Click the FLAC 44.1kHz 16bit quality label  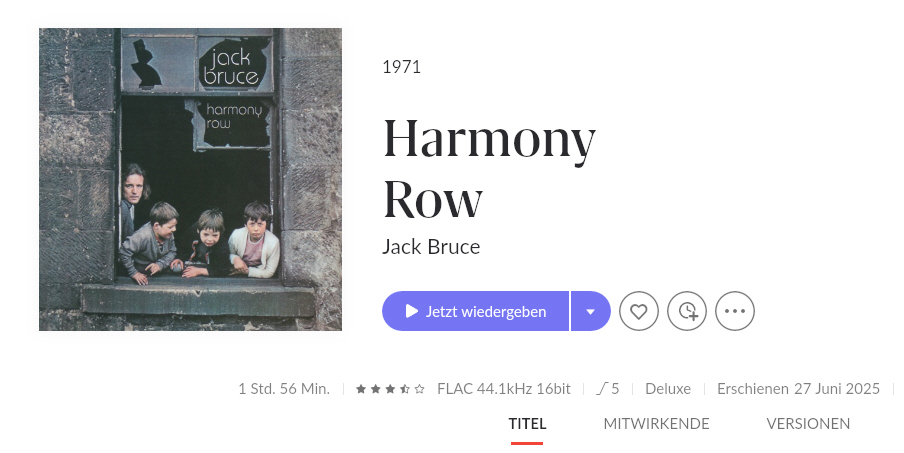point(504,389)
